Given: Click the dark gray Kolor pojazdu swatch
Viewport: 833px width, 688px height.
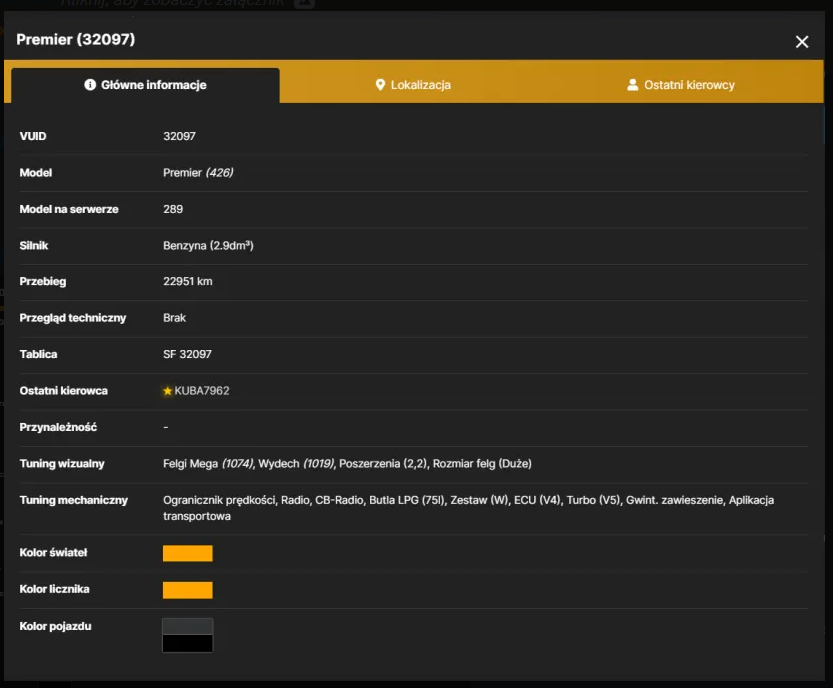Looking at the screenshot, I should pyautogui.click(x=188, y=626).
